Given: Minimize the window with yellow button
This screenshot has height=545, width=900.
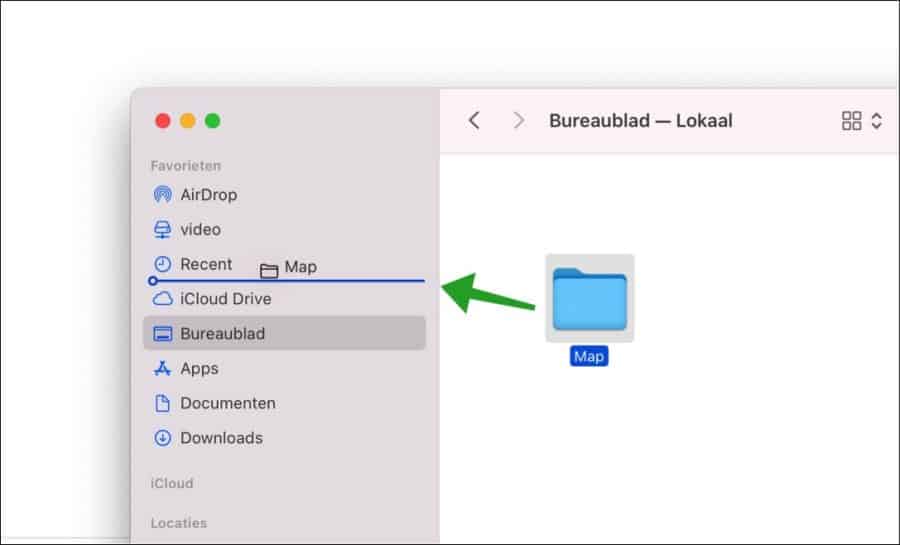Looking at the screenshot, I should click(188, 120).
